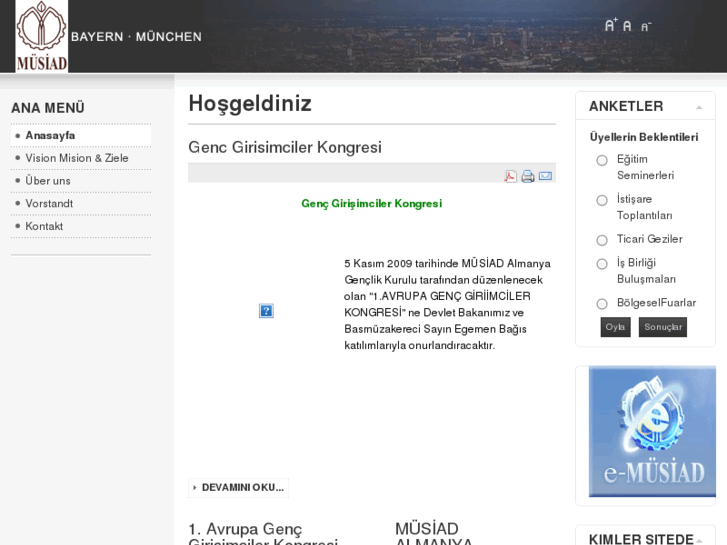Click green Genç Girişimciler Kongresi heading link
Image resolution: width=727 pixels, height=545 pixels.
[x=371, y=204]
